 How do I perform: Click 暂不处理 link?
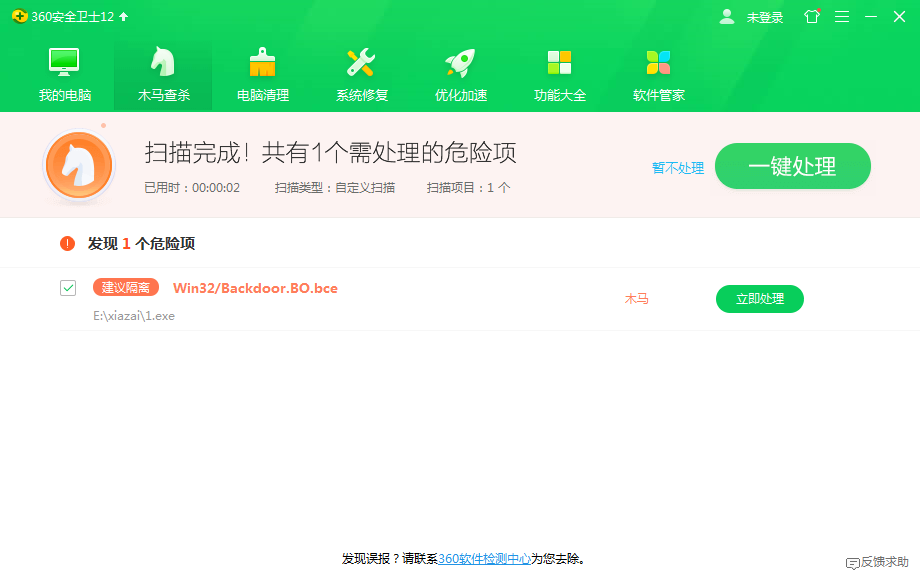pyautogui.click(x=678, y=168)
